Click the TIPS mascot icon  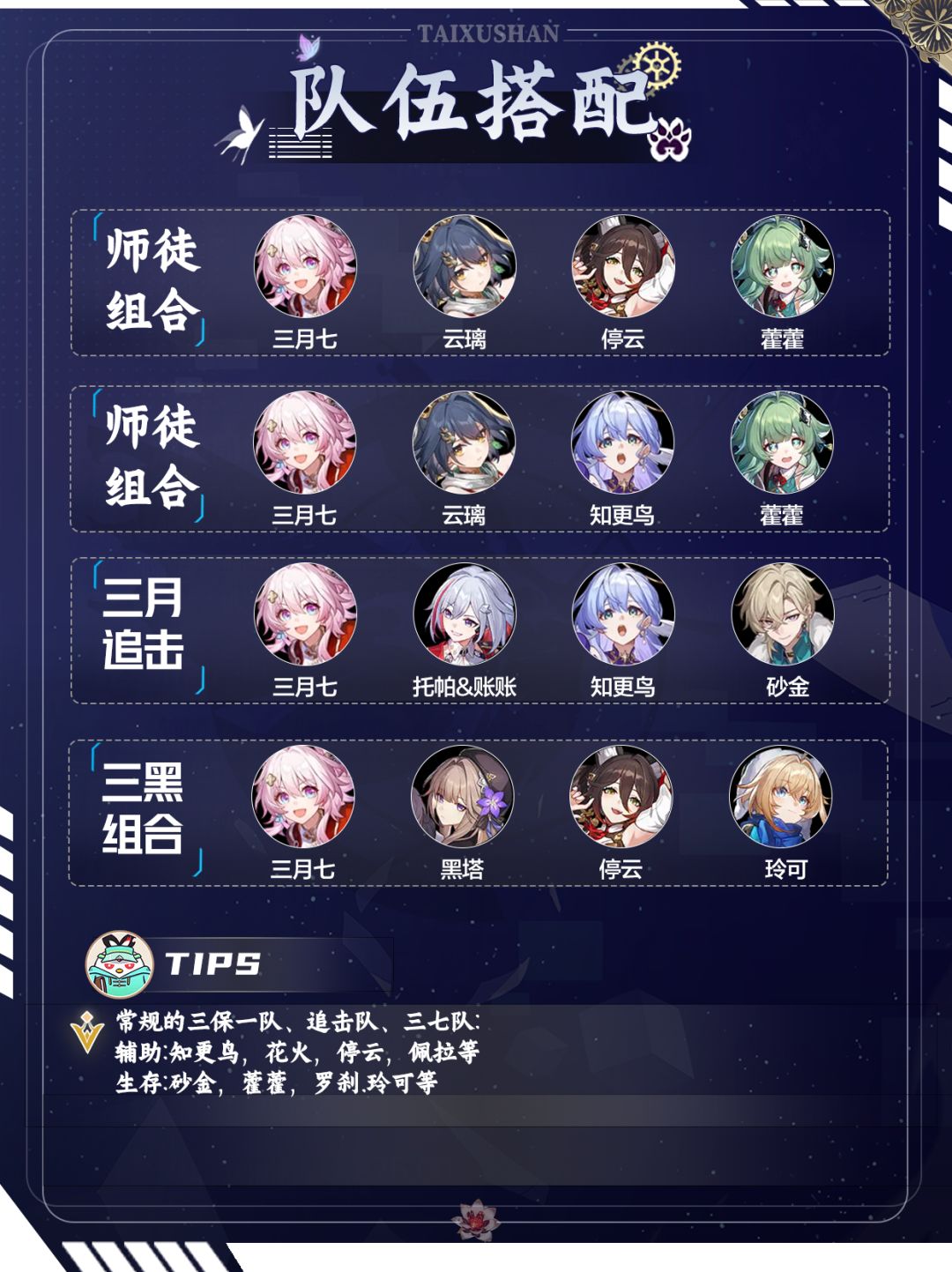click(119, 964)
